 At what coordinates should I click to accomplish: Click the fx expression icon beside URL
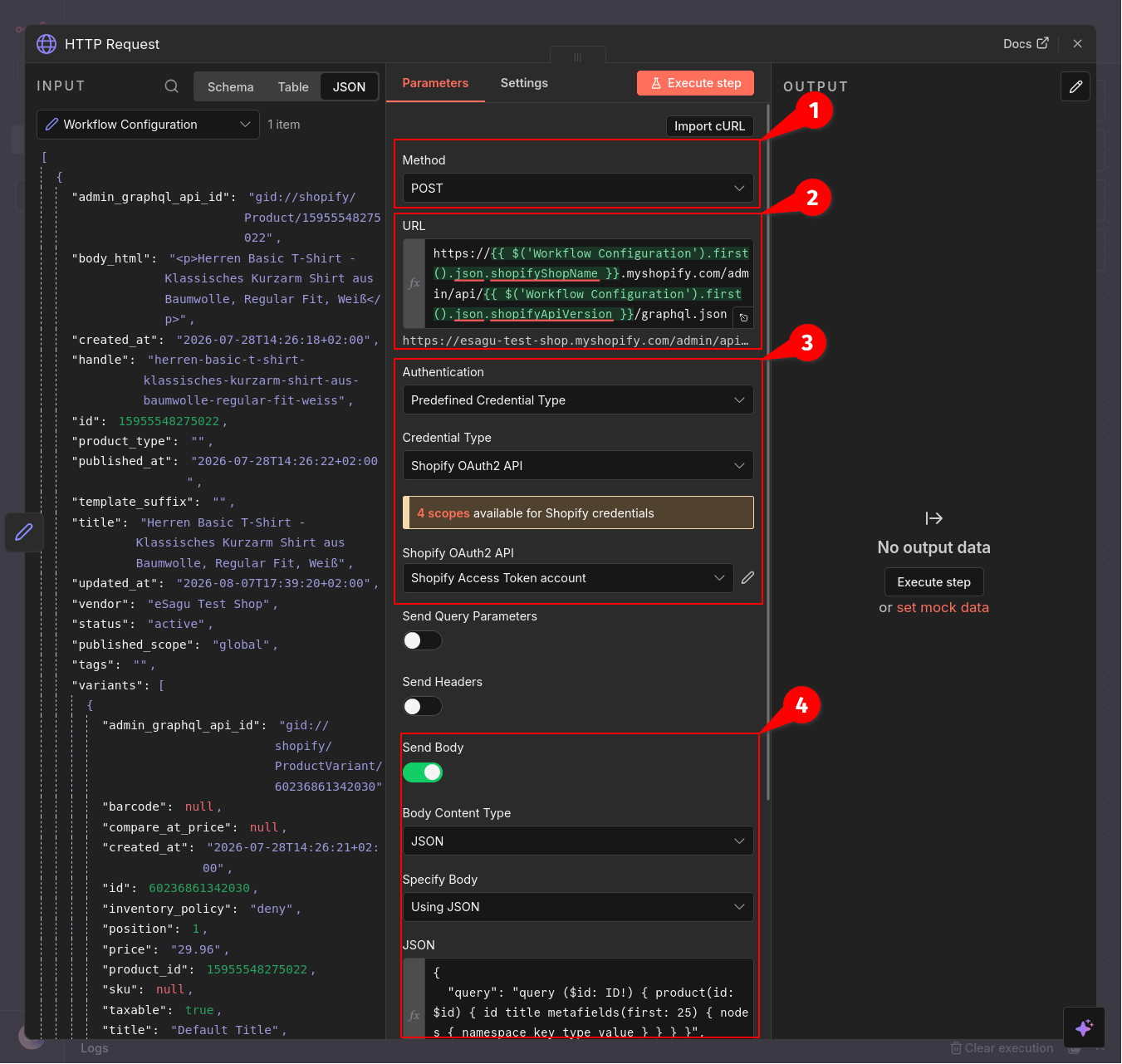(x=414, y=283)
